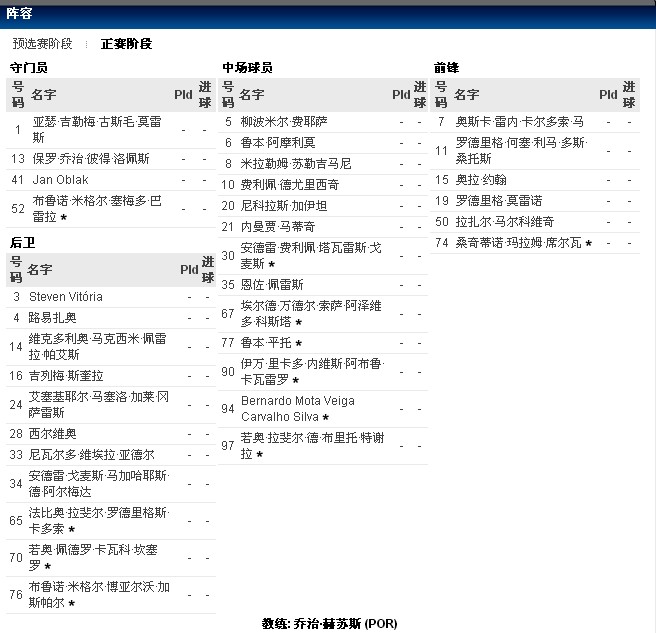The width and height of the screenshot is (656, 633).
Task: Click midfielder 鲁本·阿摩利莫
Action: tap(277, 142)
